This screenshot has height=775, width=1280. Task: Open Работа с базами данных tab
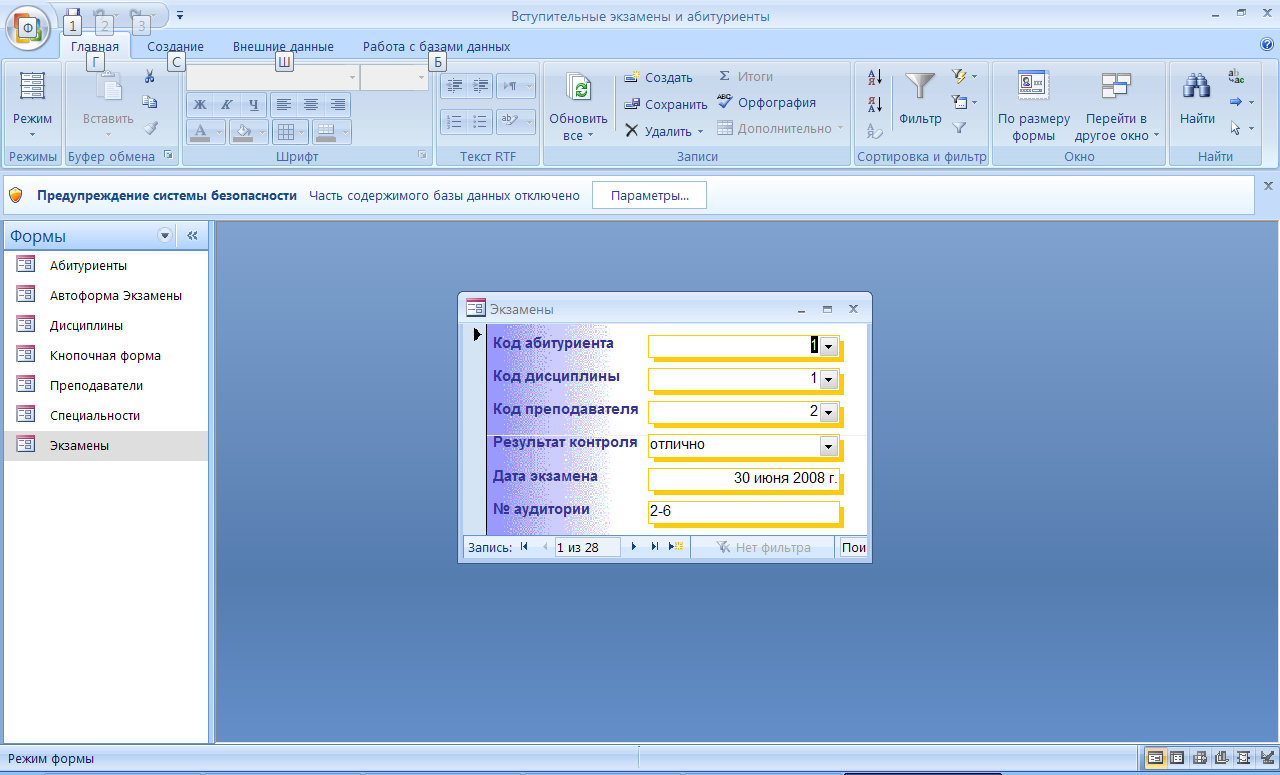pos(436,47)
